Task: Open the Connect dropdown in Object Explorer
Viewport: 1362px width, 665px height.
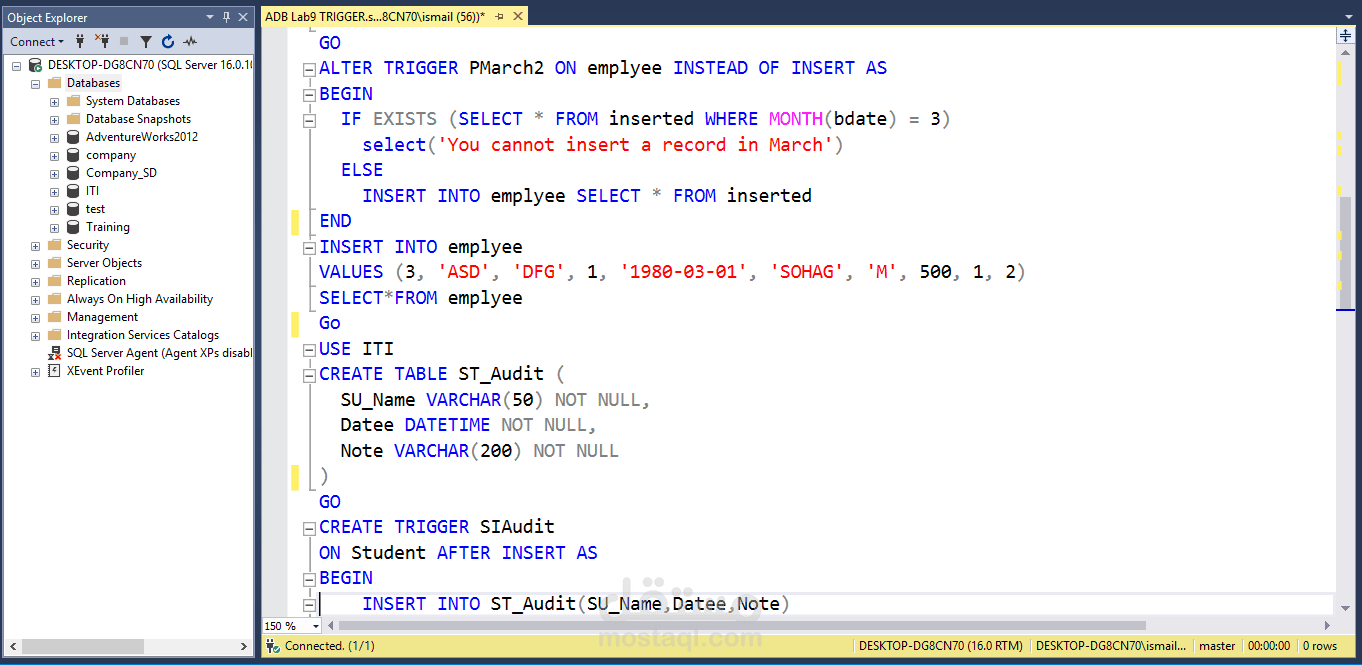Action: tap(37, 41)
